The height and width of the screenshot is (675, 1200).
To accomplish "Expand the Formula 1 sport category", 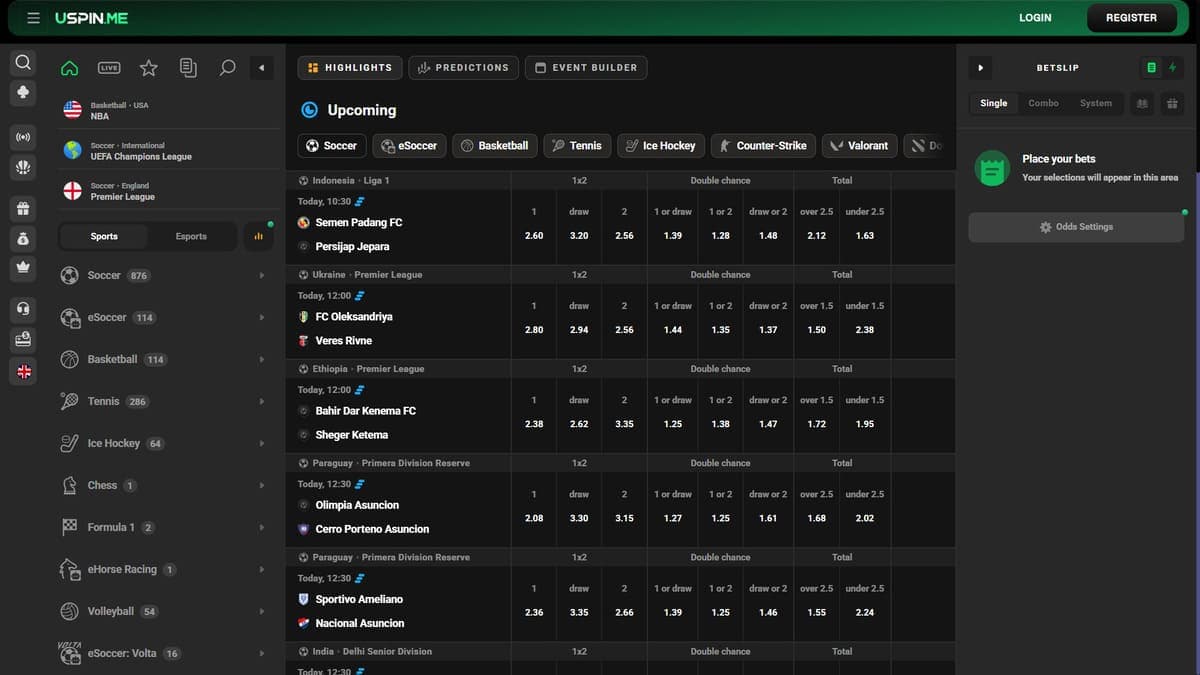I will [164, 528].
